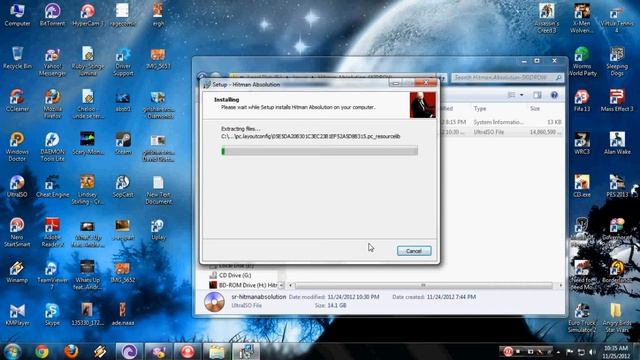The width and height of the screenshot is (640, 360).
Task: Select CD Drive (G:) in navigation pane
Action: (x=235, y=276)
